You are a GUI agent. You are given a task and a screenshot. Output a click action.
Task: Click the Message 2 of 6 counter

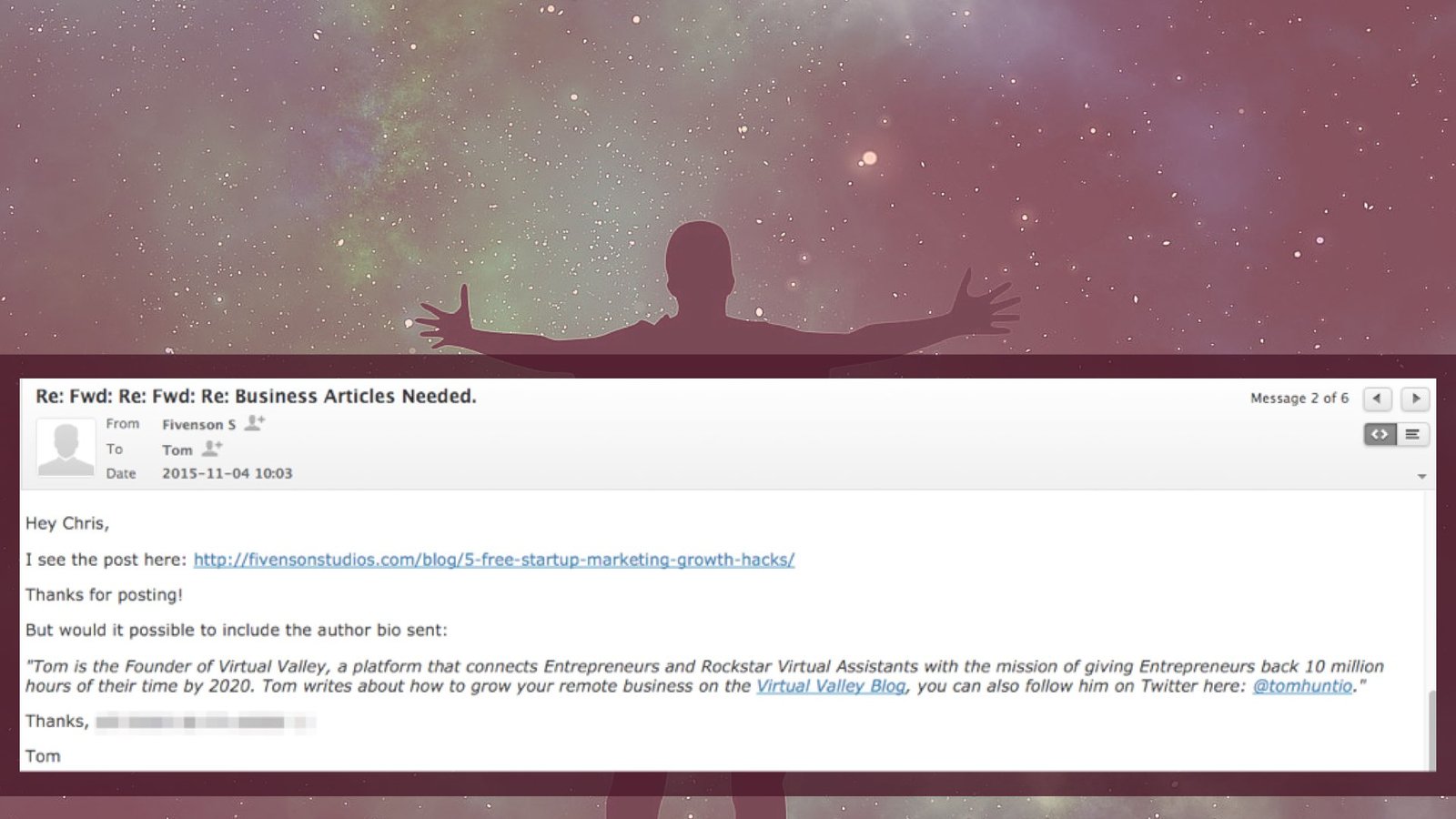point(1299,399)
